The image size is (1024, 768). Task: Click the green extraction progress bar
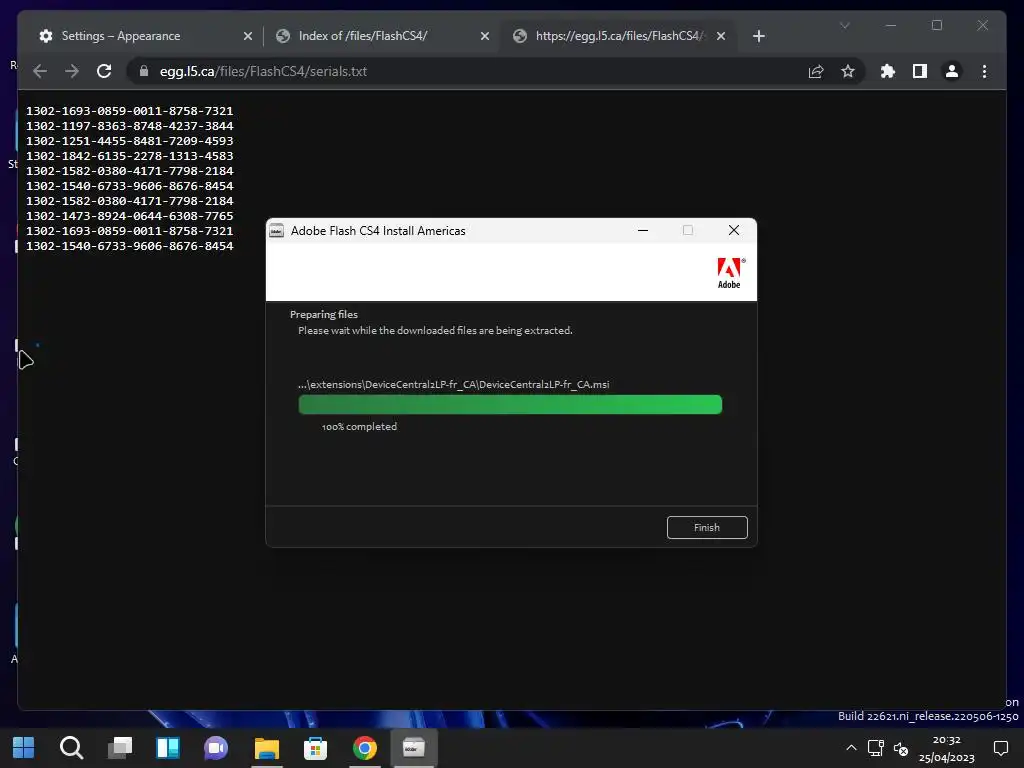tap(510, 405)
